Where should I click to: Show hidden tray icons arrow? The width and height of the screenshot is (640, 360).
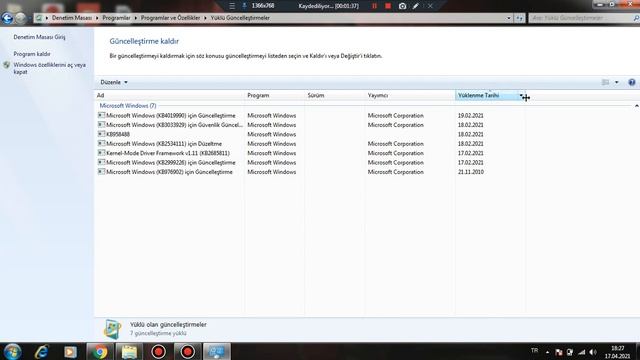[547, 352]
